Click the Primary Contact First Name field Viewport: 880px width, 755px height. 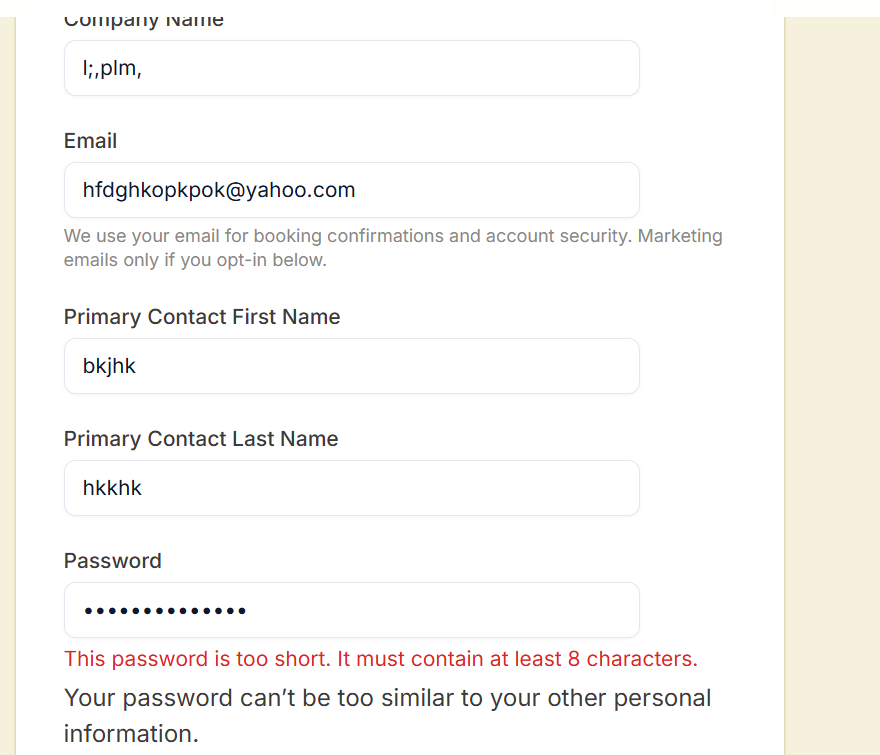point(350,366)
